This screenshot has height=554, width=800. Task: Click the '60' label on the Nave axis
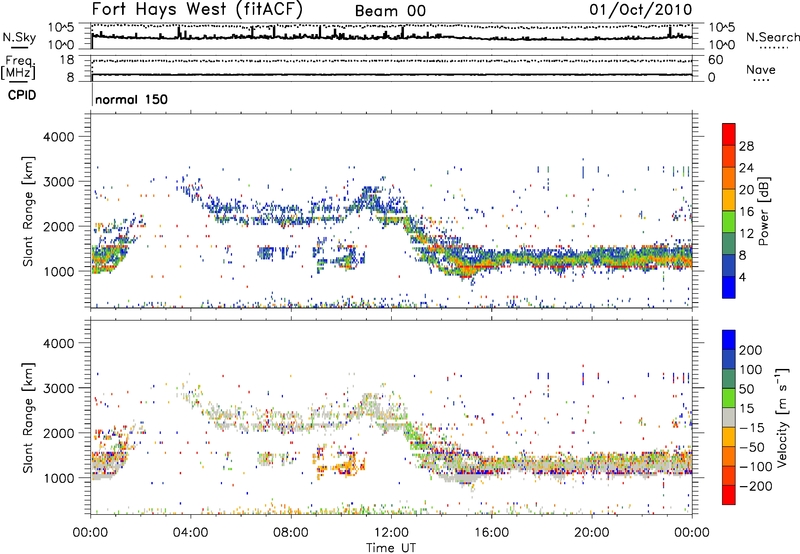point(715,60)
